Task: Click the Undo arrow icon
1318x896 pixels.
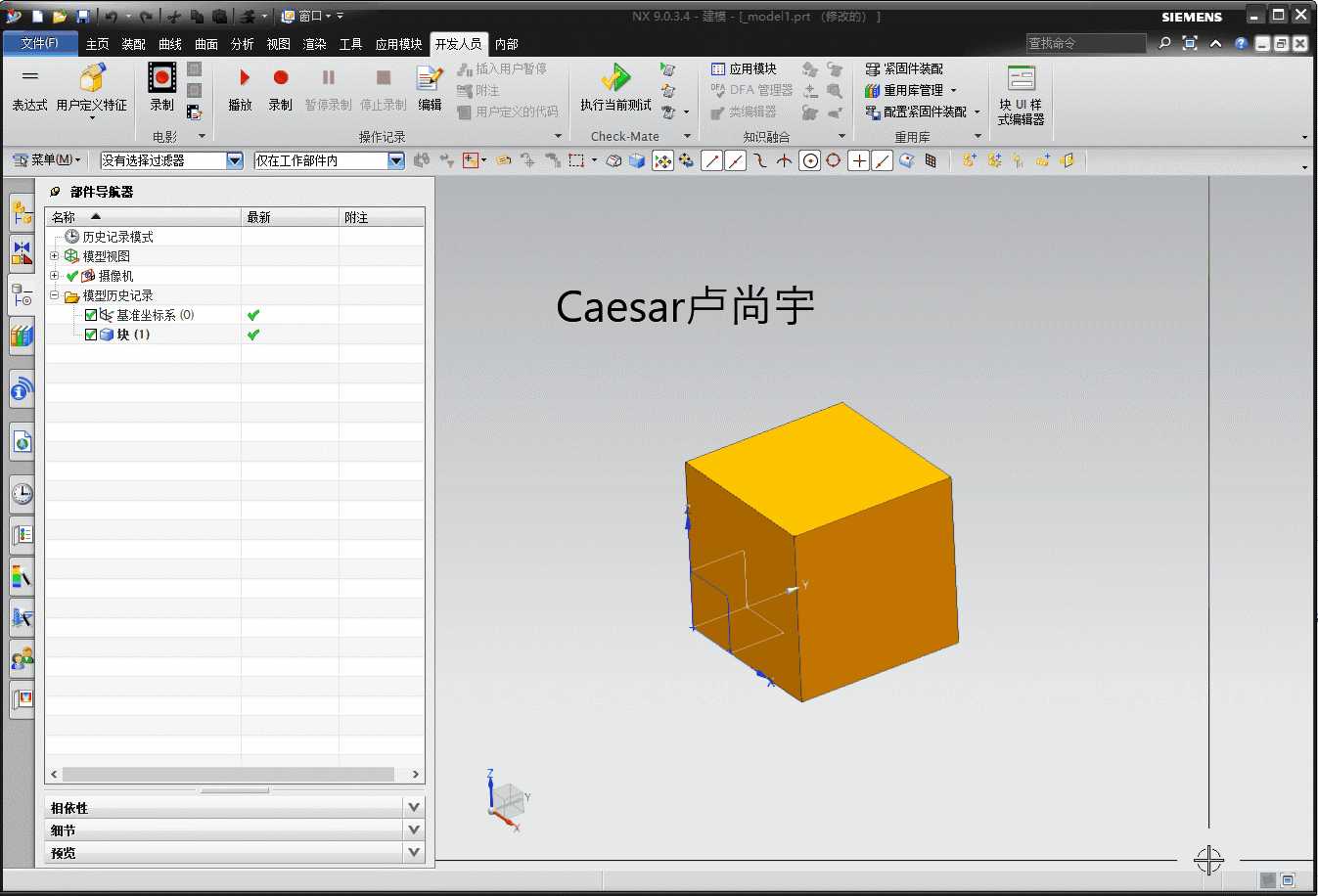Action: (x=111, y=17)
